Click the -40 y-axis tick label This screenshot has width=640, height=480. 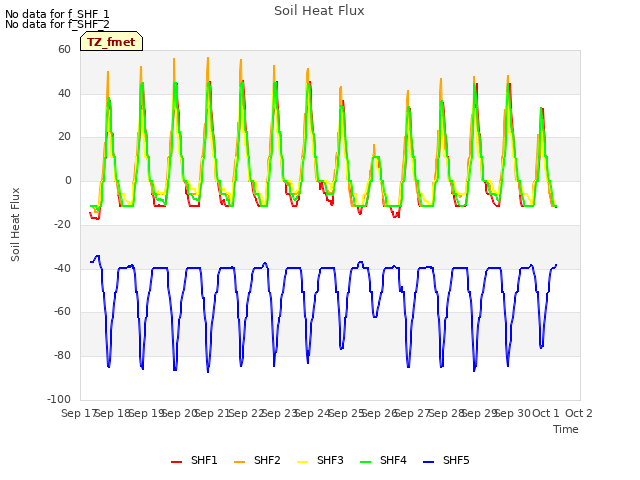click(62, 268)
